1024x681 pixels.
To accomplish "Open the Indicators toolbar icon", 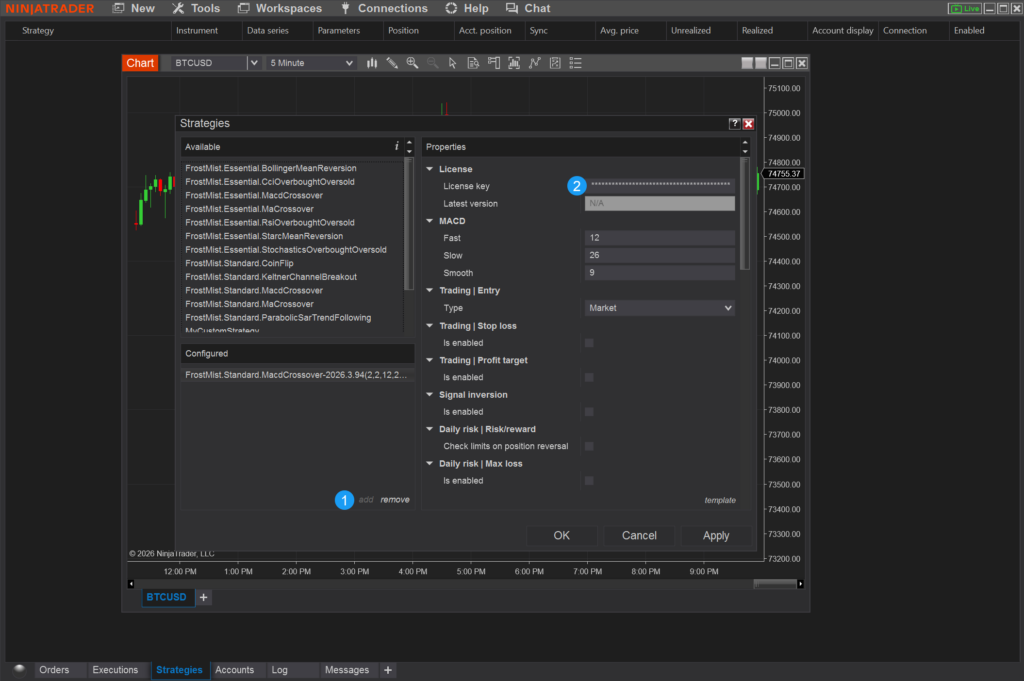I will (x=535, y=63).
